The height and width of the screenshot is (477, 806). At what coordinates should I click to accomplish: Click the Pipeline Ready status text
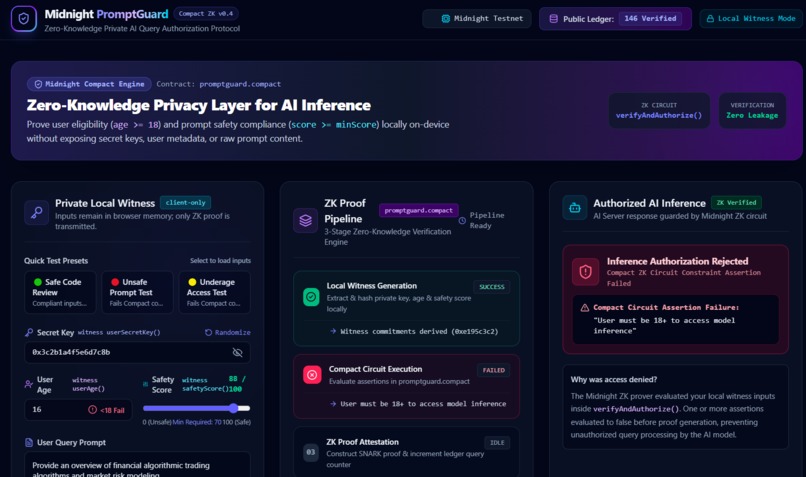pyautogui.click(x=487, y=221)
